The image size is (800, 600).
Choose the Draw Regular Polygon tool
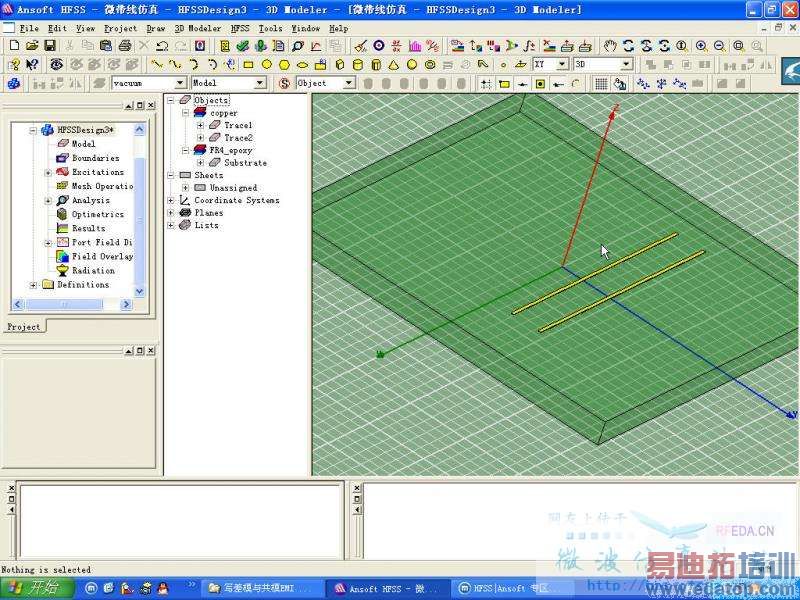[285, 65]
